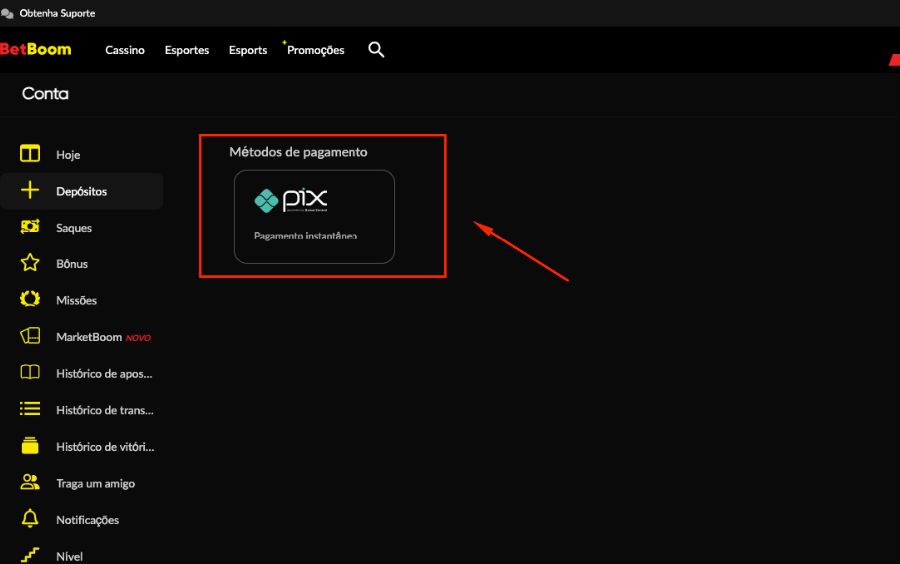Screen dimensions: 900x564
Task: Click the Hoje dashboard icon
Action: 30,154
